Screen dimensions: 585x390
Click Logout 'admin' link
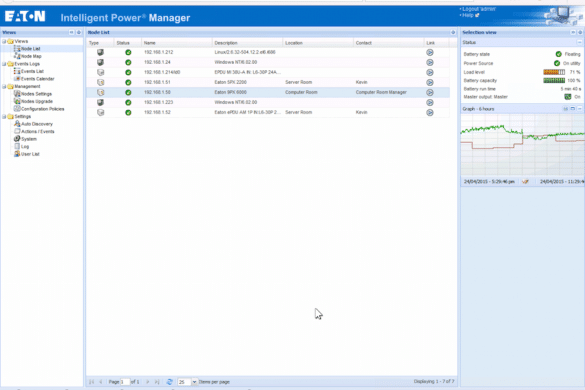pyautogui.click(x=479, y=9)
